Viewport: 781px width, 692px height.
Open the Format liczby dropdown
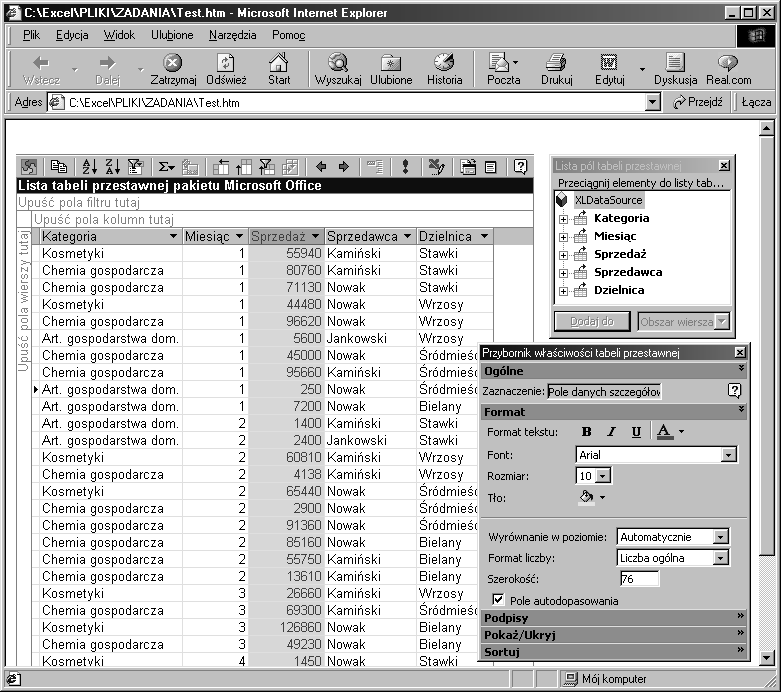pos(720,557)
